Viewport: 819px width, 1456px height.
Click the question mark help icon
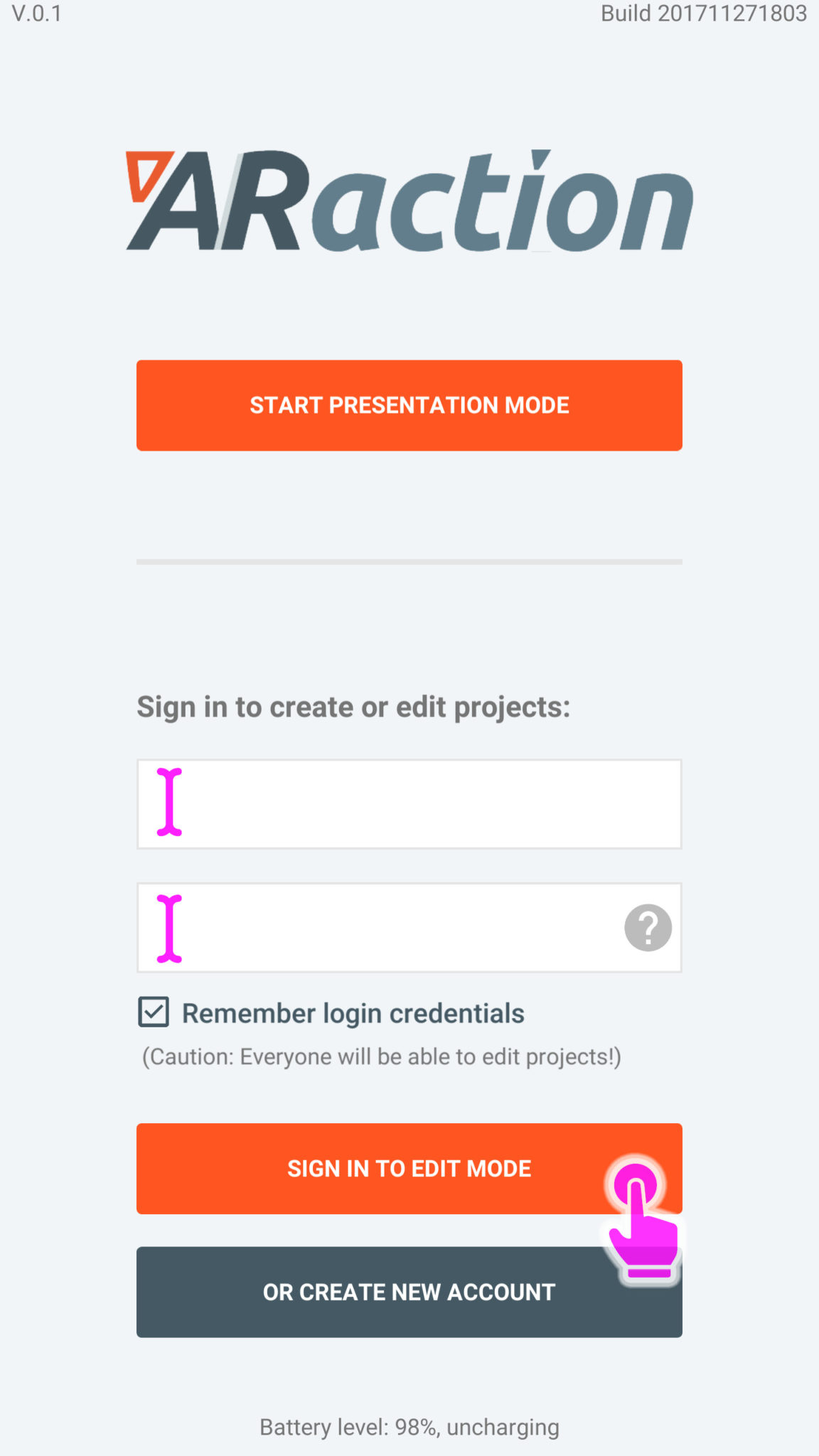tap(648, 927)
